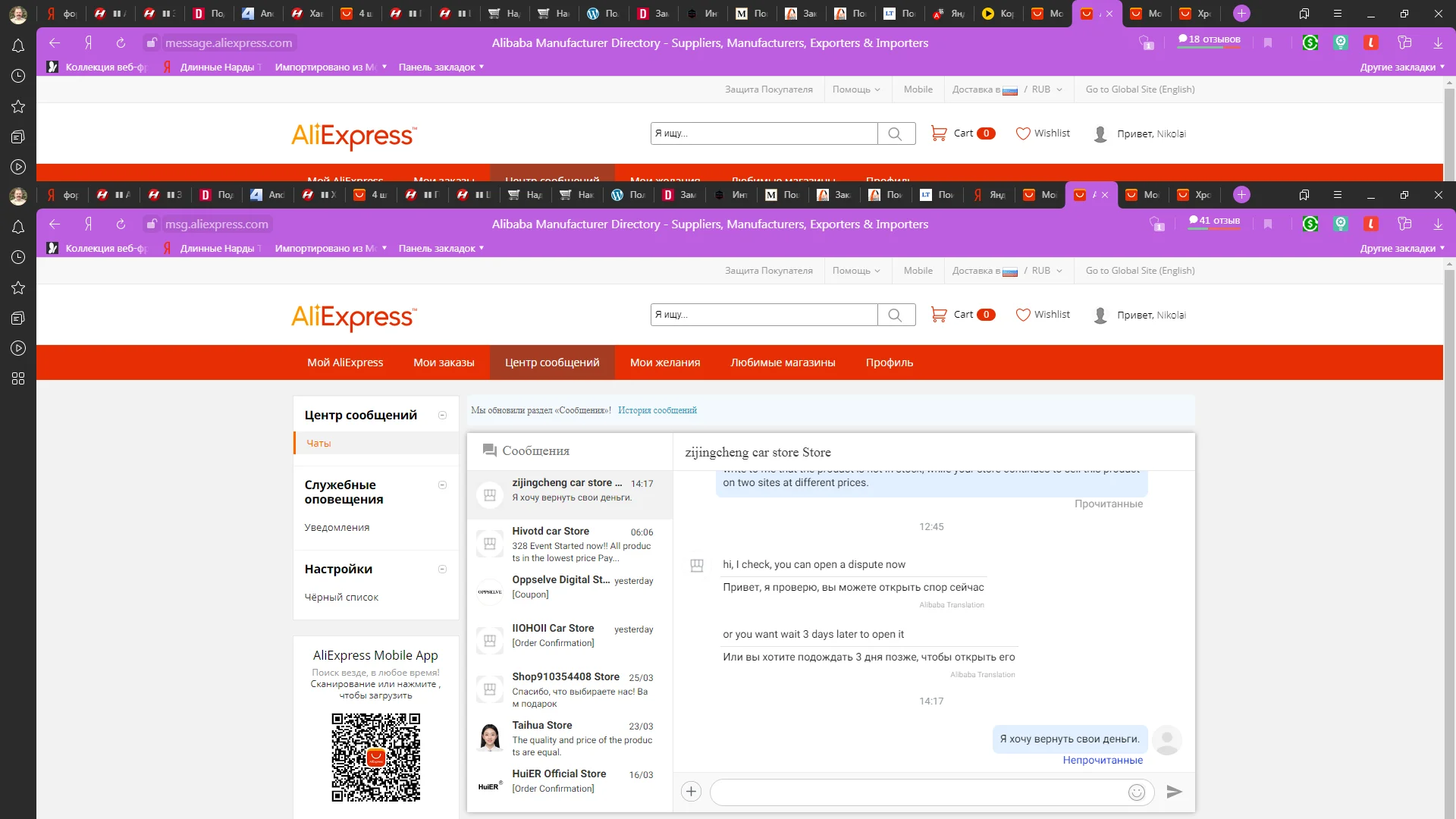1456x819 pixels.
Task: Open Wishlist heart in lower header
Action: (1023, 315)
